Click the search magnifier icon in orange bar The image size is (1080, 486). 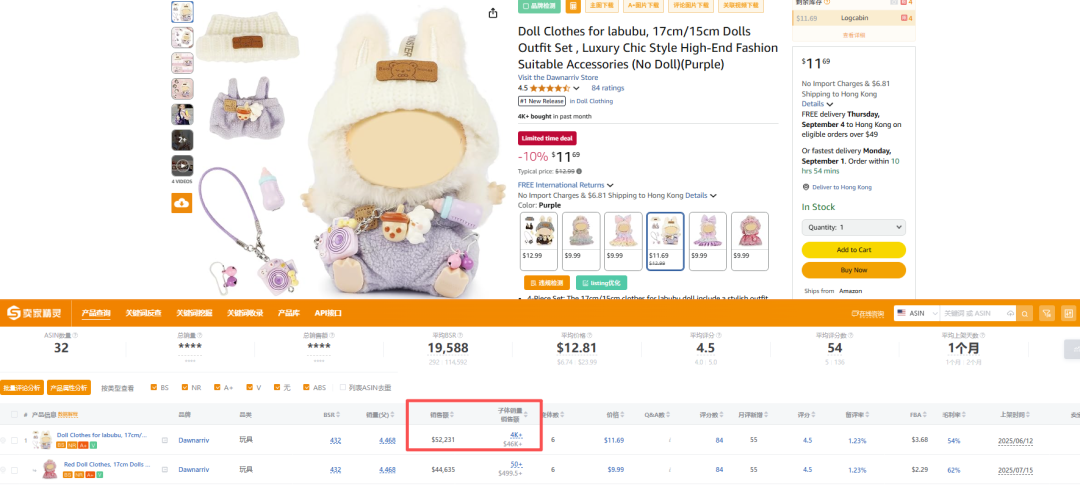[1022, 313]
